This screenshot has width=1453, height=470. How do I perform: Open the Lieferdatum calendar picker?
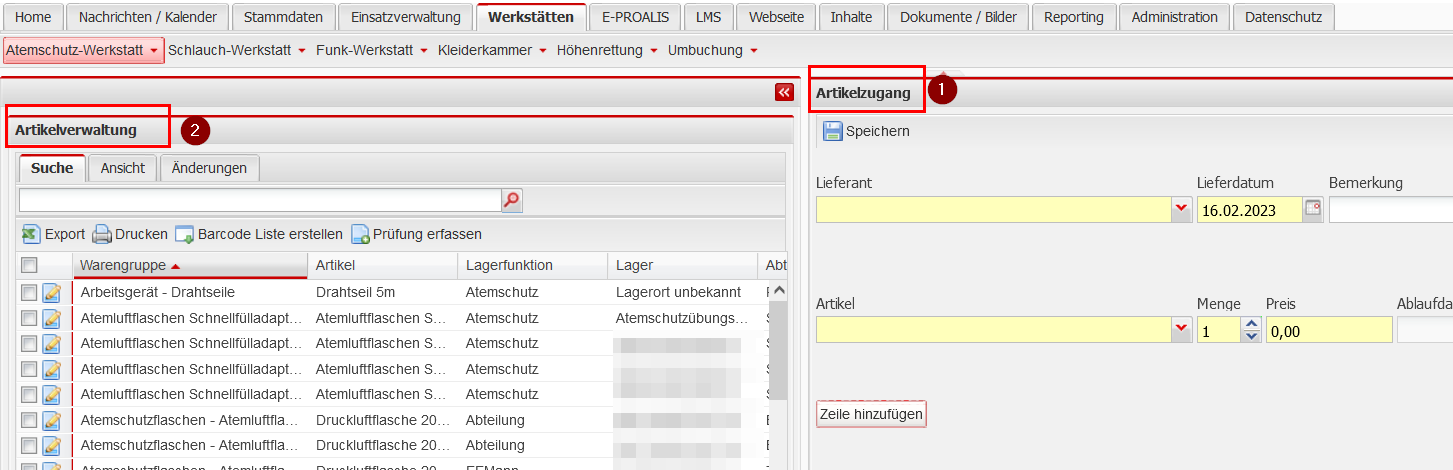coord(1312,209)
